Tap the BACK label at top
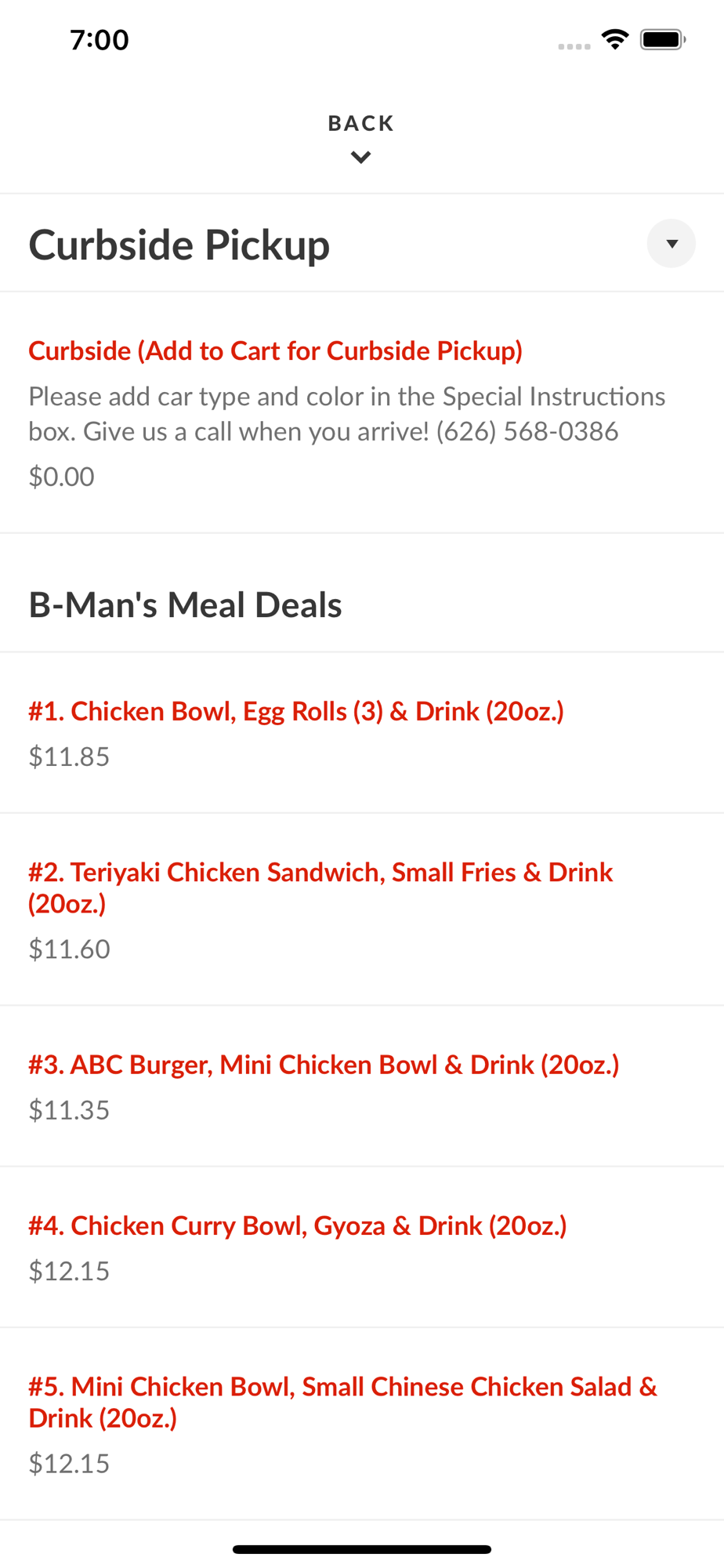 coord(361,123)
